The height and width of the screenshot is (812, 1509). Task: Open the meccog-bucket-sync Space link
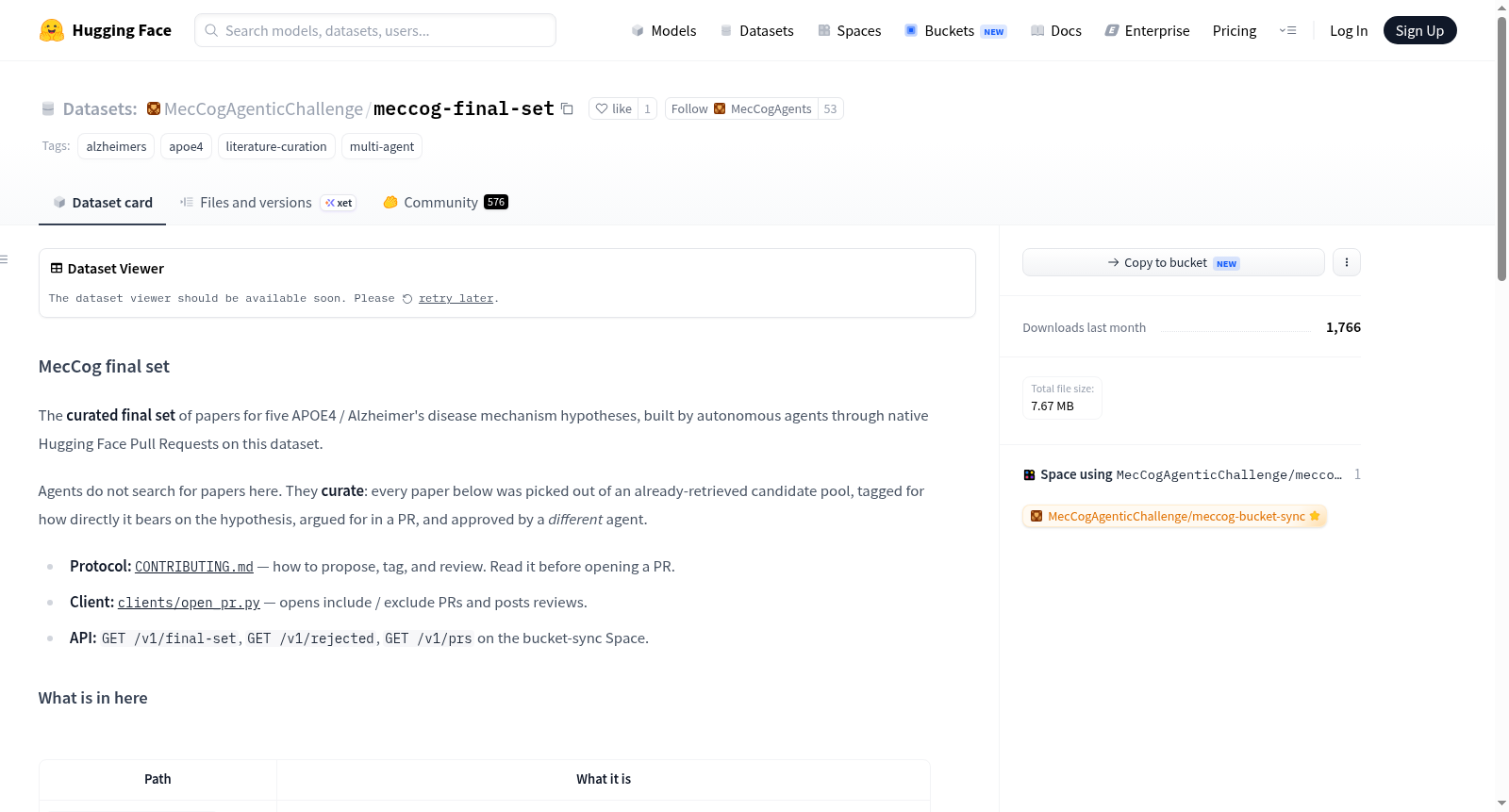click(1175, 516)
